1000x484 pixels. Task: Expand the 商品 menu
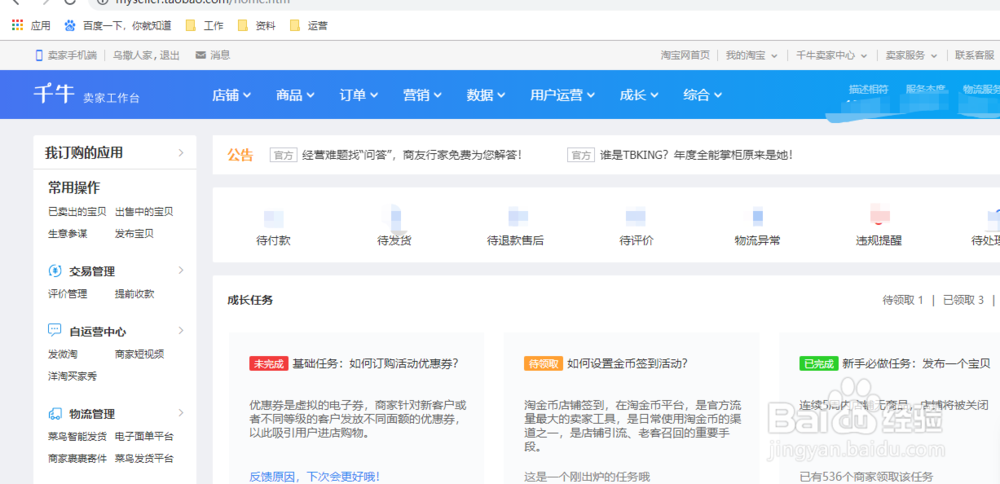coord(295,95)
